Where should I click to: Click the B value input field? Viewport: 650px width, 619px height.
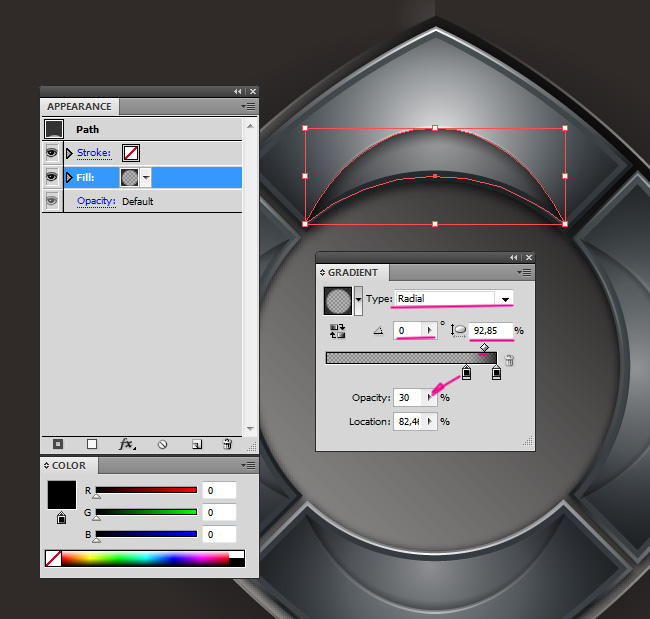219,534
